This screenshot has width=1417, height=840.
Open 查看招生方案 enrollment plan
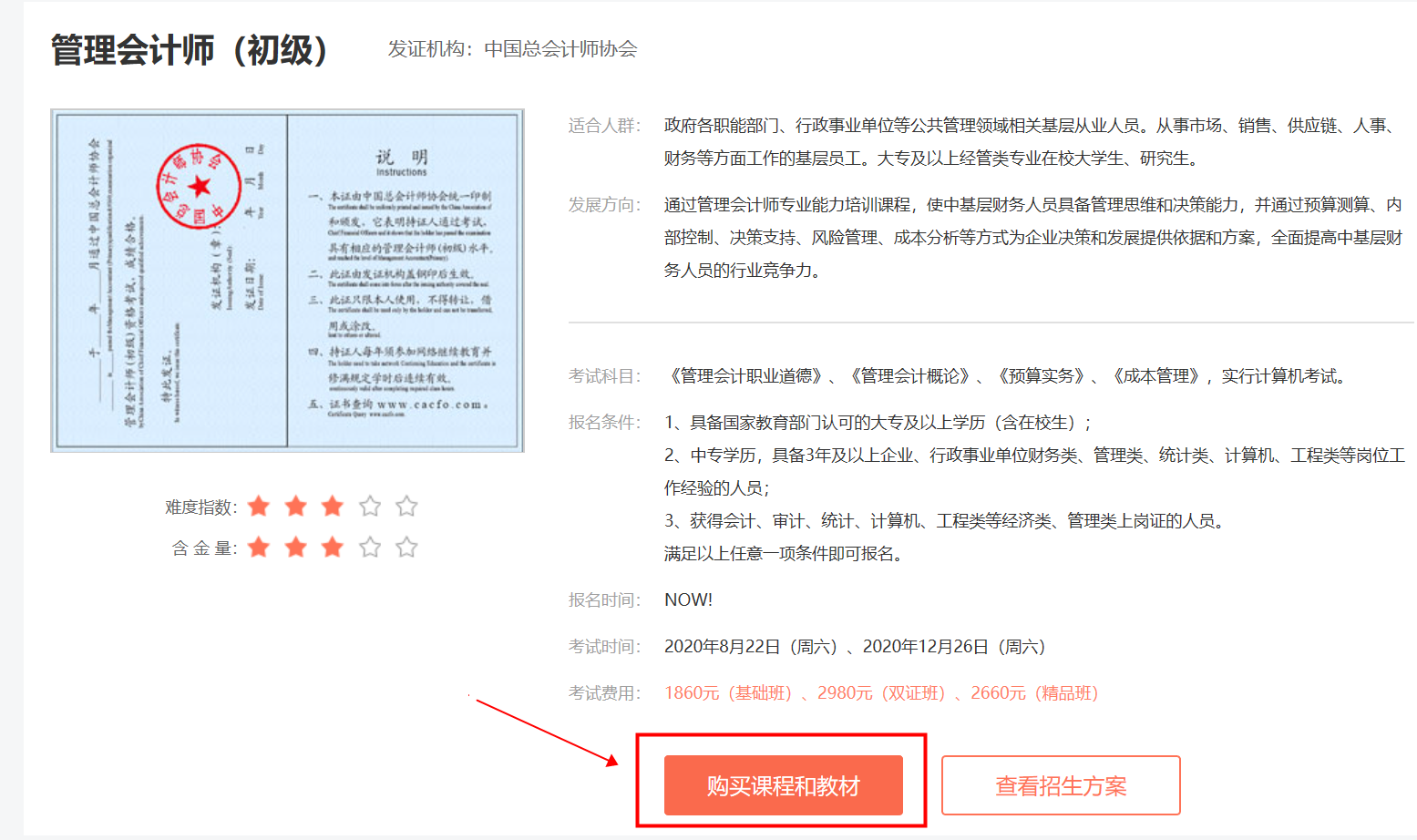pyautogui.click(x=1061, y=785)
